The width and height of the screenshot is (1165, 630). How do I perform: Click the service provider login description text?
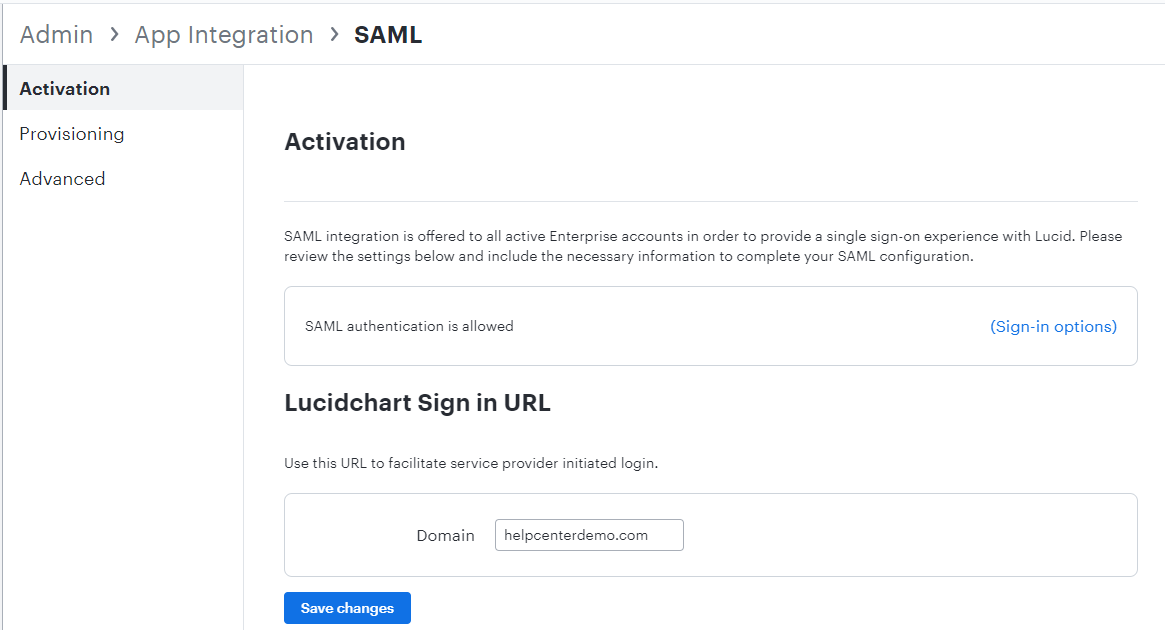[441, 463]
